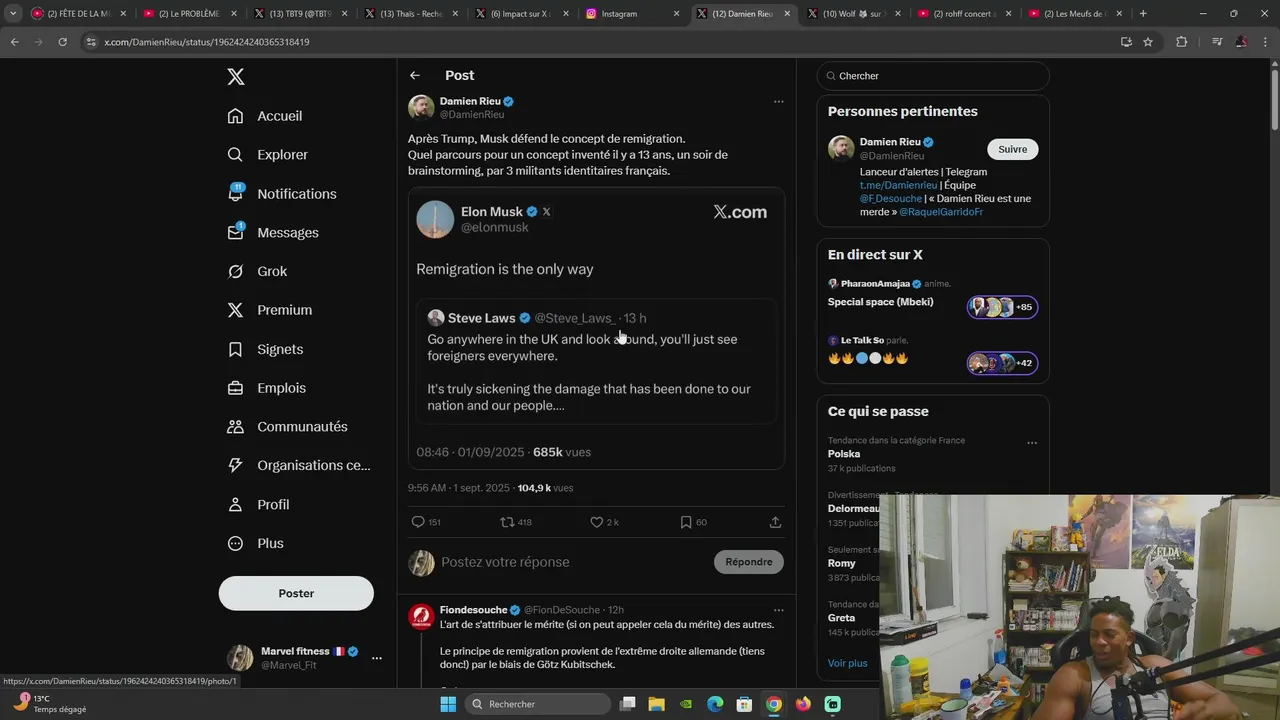Image resolution: width=1280 pixels, height=720 pixels.
Task: Open Organisations certifiées in sidebar
Action: 299,465
